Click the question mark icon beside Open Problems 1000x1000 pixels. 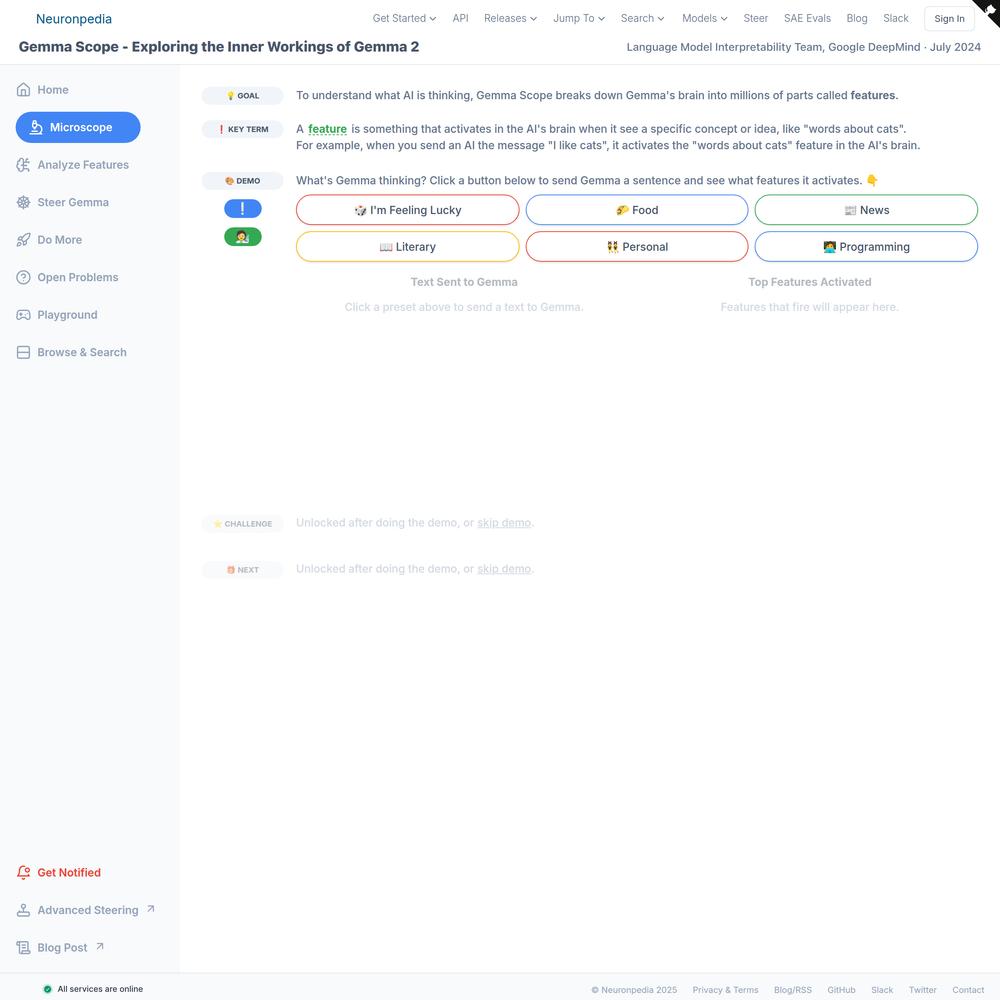(x=23, y=278)
